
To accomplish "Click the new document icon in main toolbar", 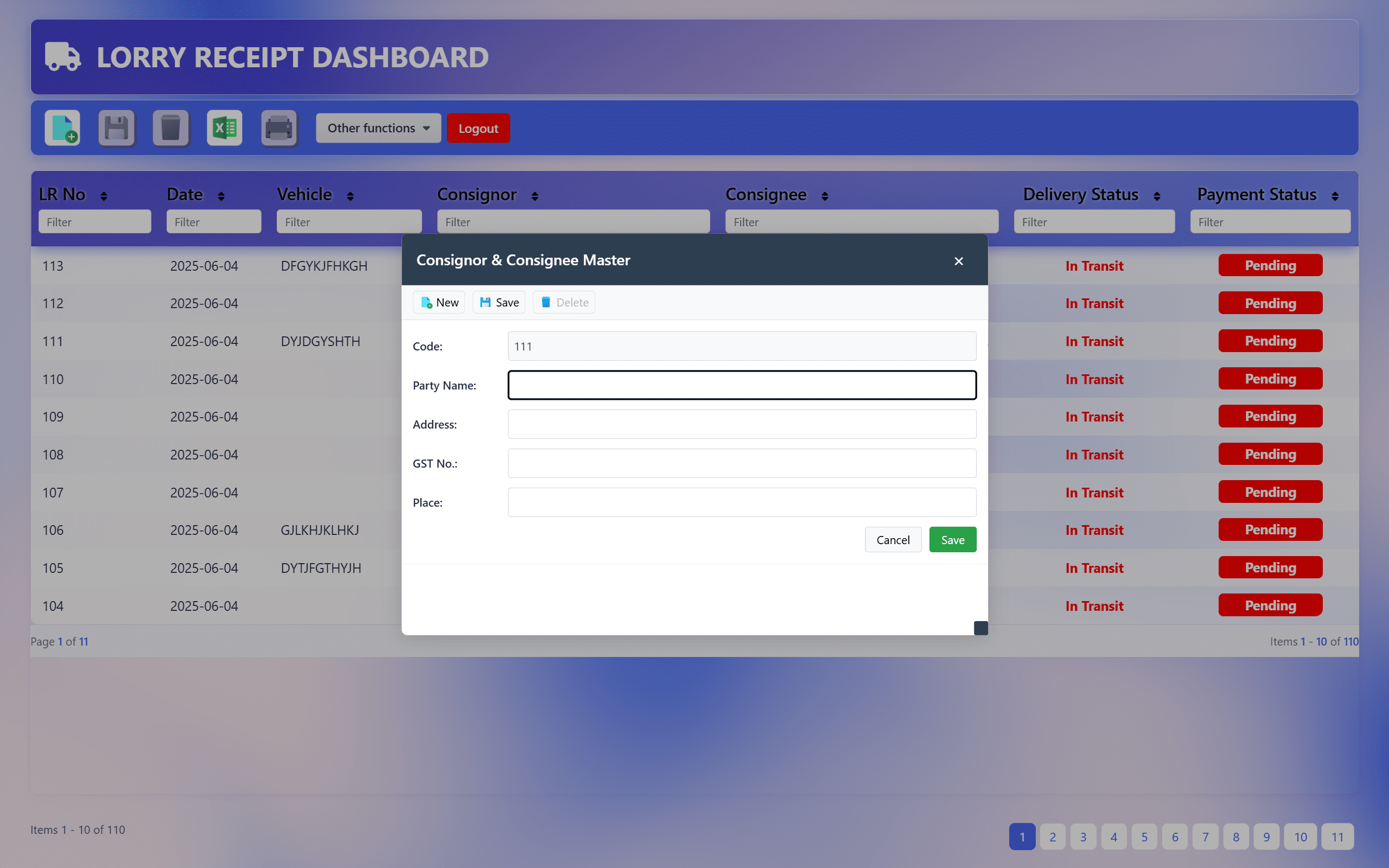I will coord(62,128).
